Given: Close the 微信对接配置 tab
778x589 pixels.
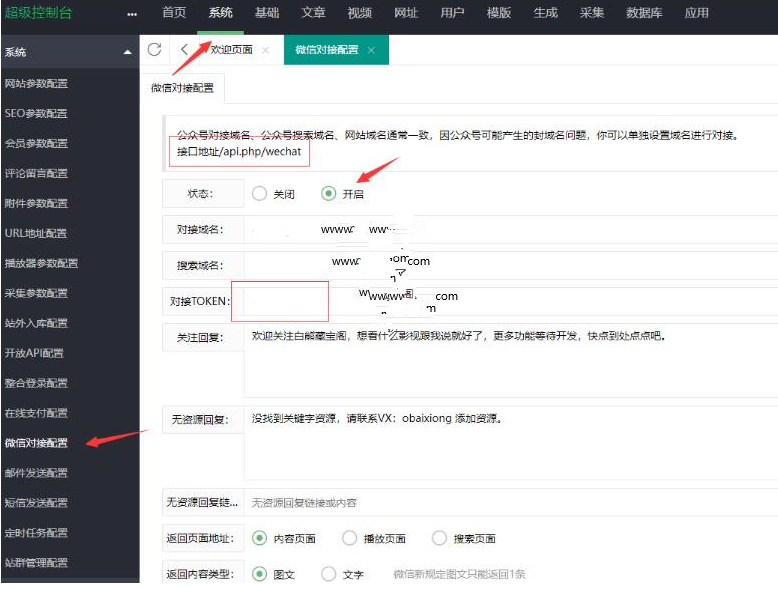Looking at the screenshot, I should pos(371,50).
